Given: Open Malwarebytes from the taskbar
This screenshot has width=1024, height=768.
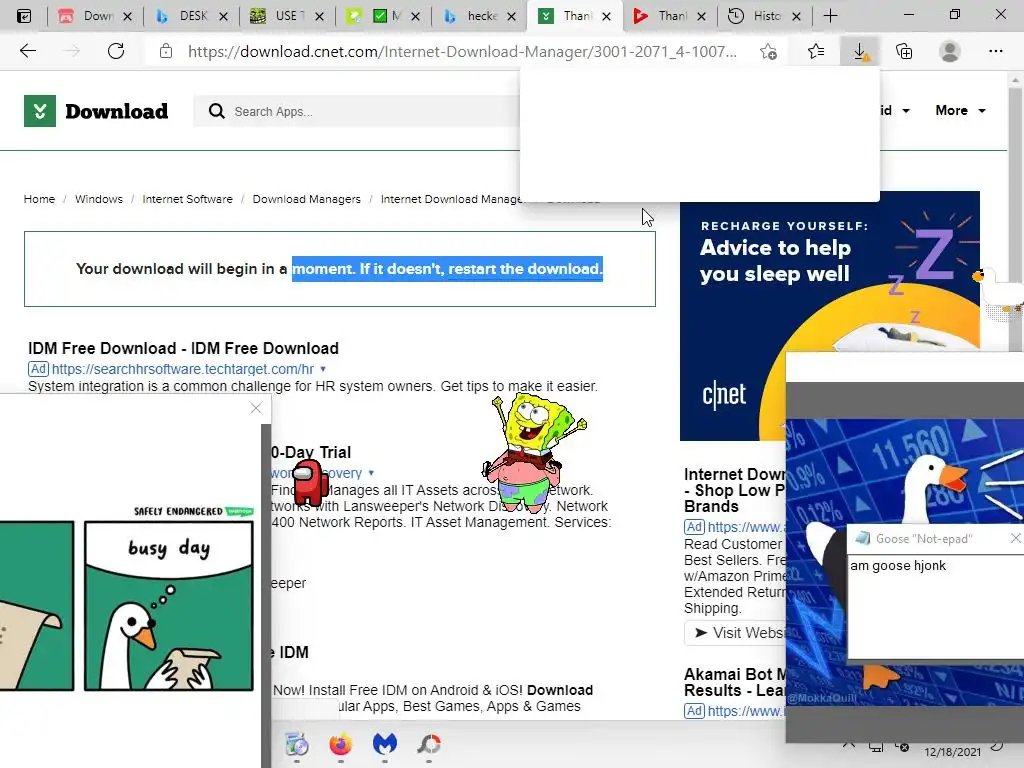Looking at the screenshot, I should [x=385, y=744].
